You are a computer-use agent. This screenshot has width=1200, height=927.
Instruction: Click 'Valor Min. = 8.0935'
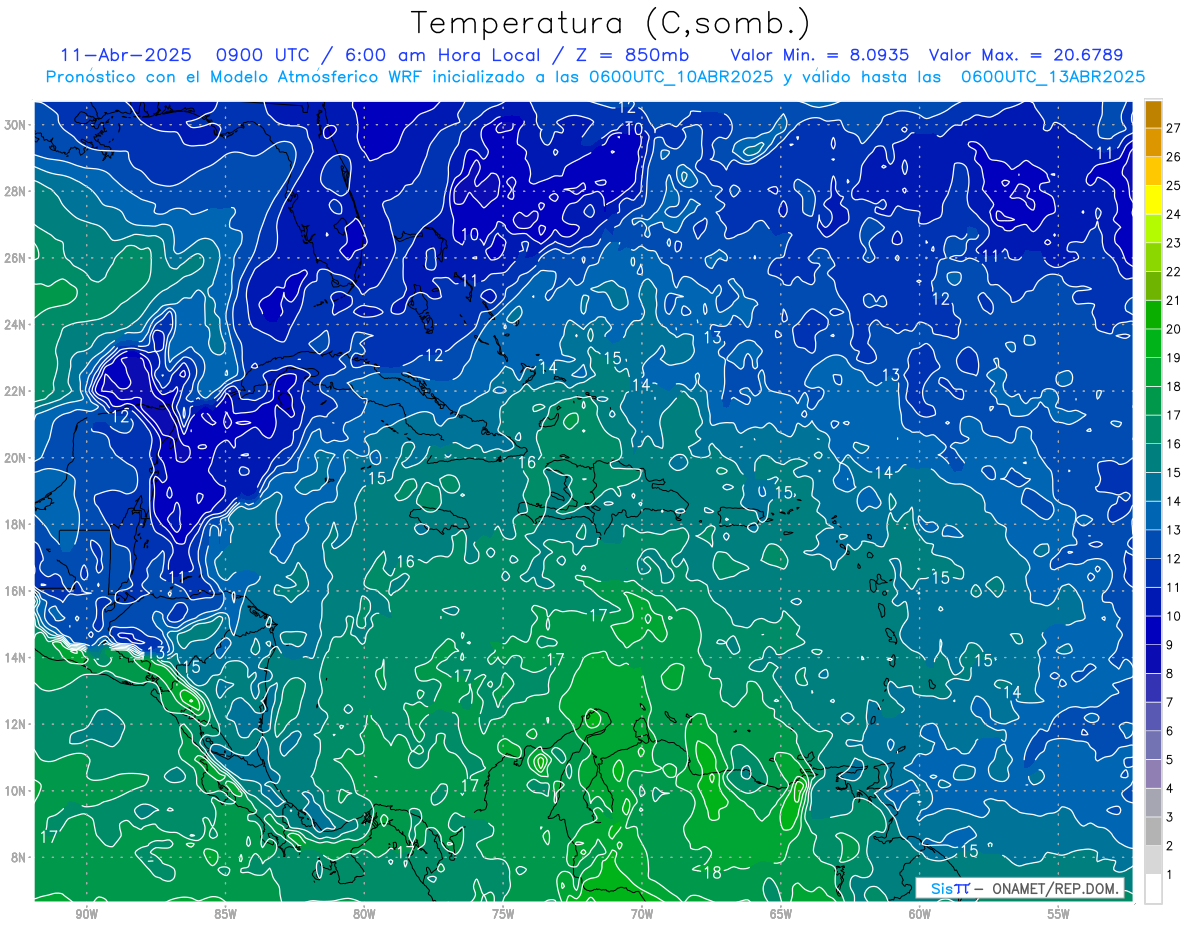tap(822, 55)
